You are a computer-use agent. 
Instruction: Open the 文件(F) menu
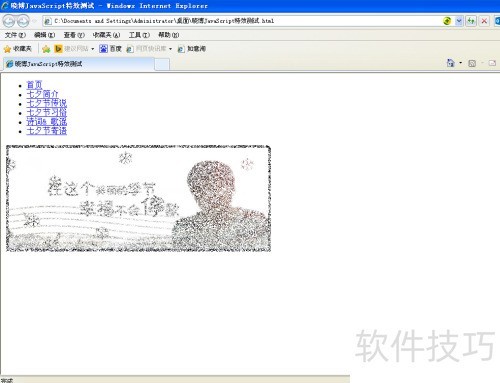pos(15,35)
